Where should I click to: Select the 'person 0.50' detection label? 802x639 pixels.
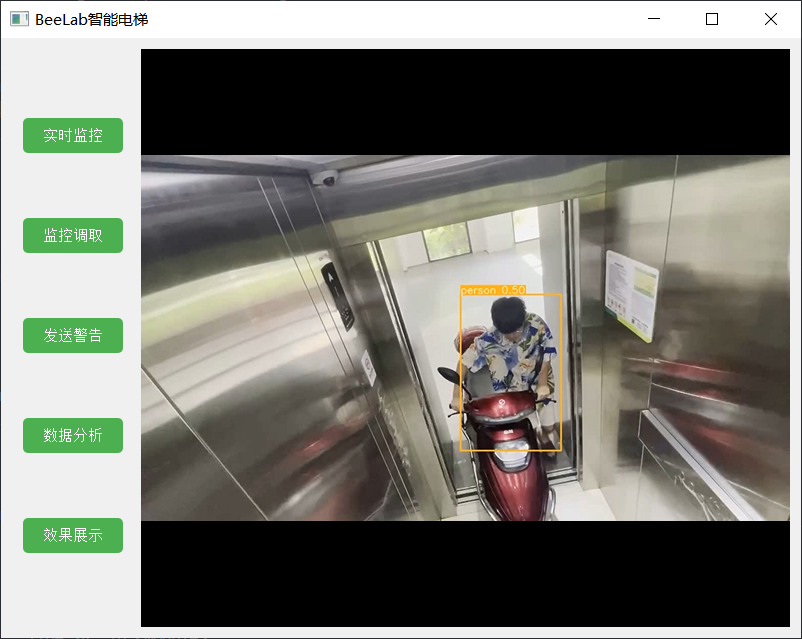click(x=493, y=290)
